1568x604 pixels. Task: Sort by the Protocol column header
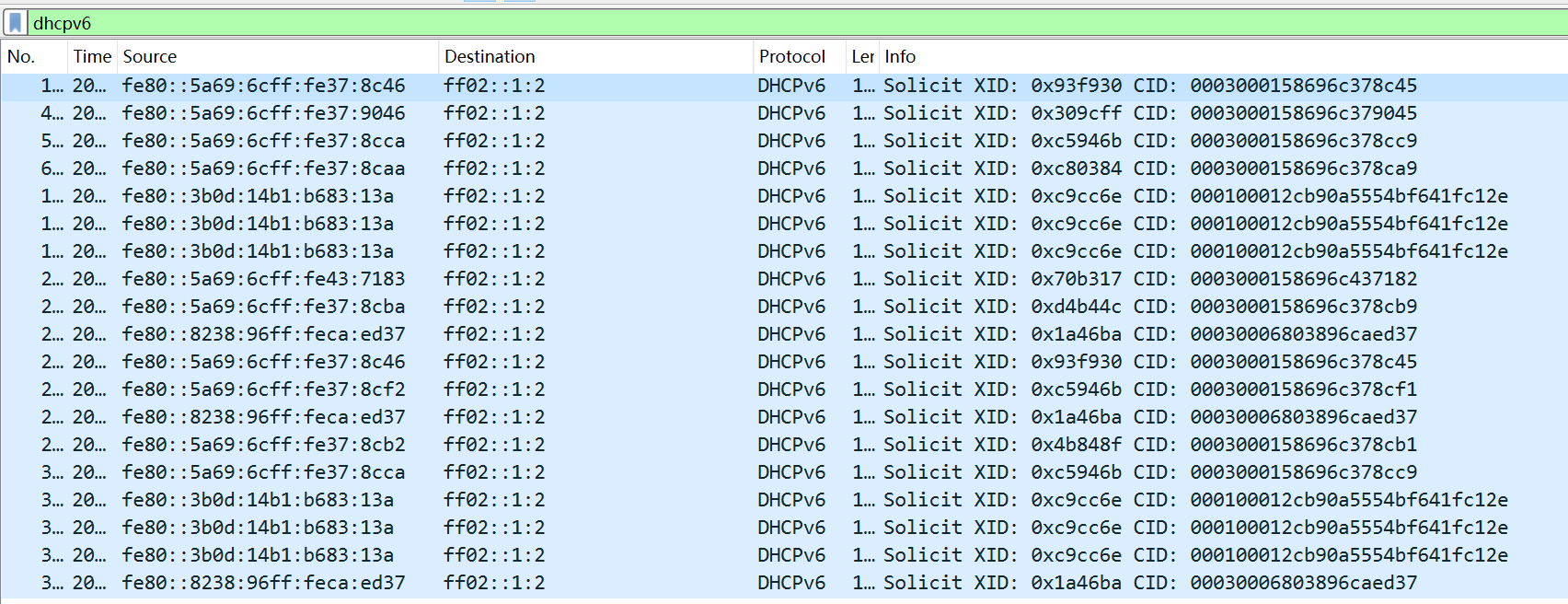point(791,57)
